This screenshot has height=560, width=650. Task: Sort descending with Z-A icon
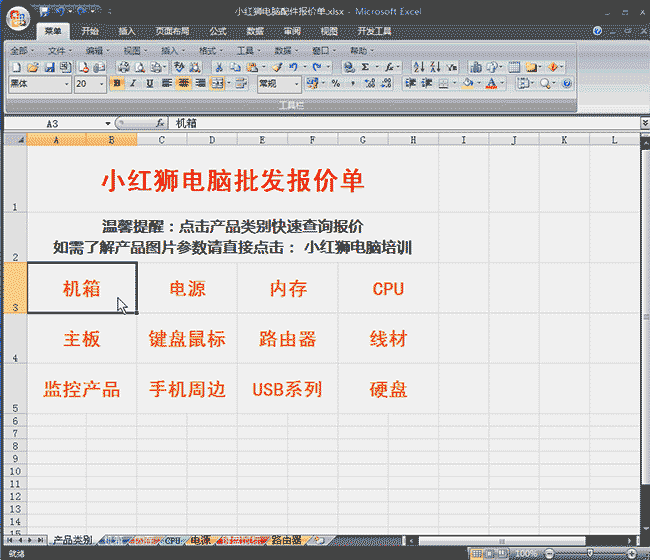tap(435, 67)
